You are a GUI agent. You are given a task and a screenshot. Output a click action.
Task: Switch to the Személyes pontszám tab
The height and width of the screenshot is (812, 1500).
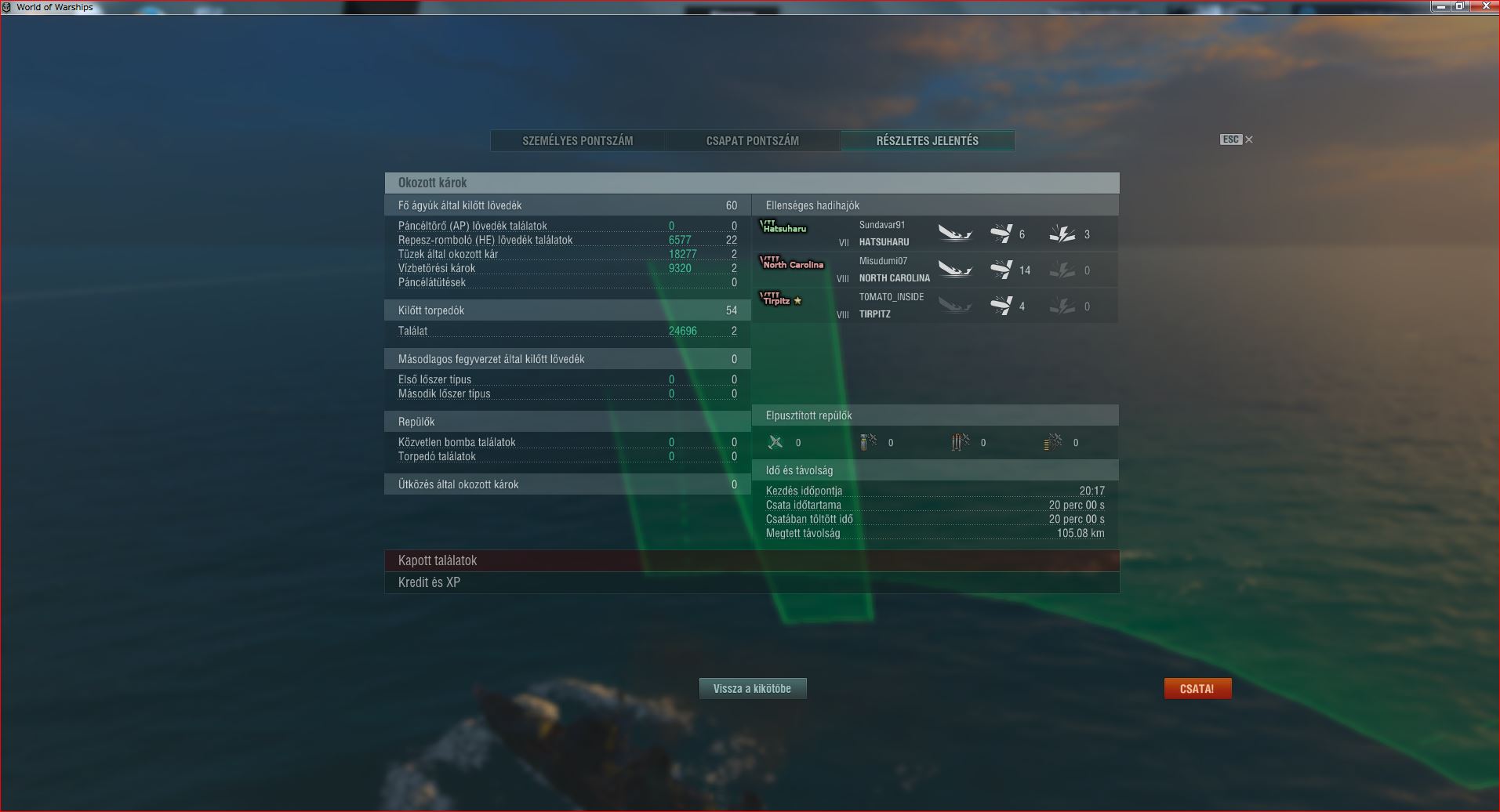(x=578, y=141)
